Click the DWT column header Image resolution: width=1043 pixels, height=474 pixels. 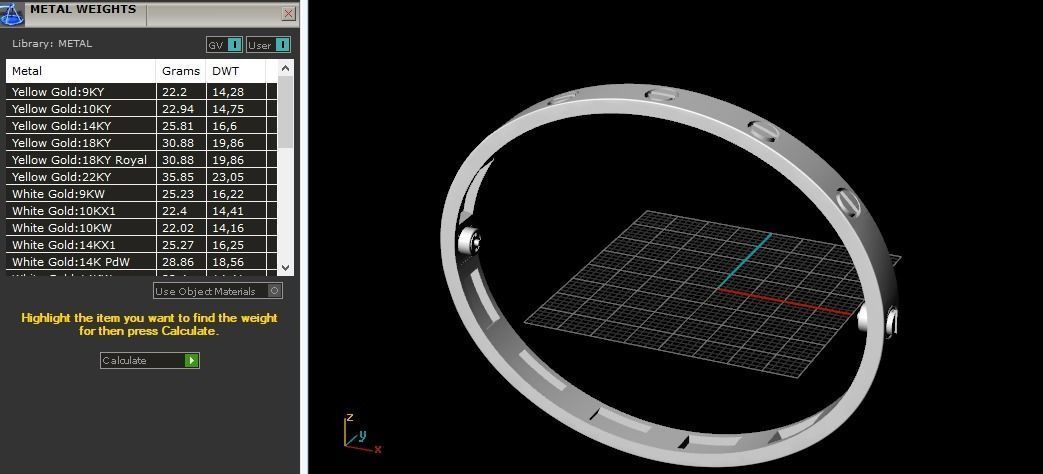[x=236, y=71]
